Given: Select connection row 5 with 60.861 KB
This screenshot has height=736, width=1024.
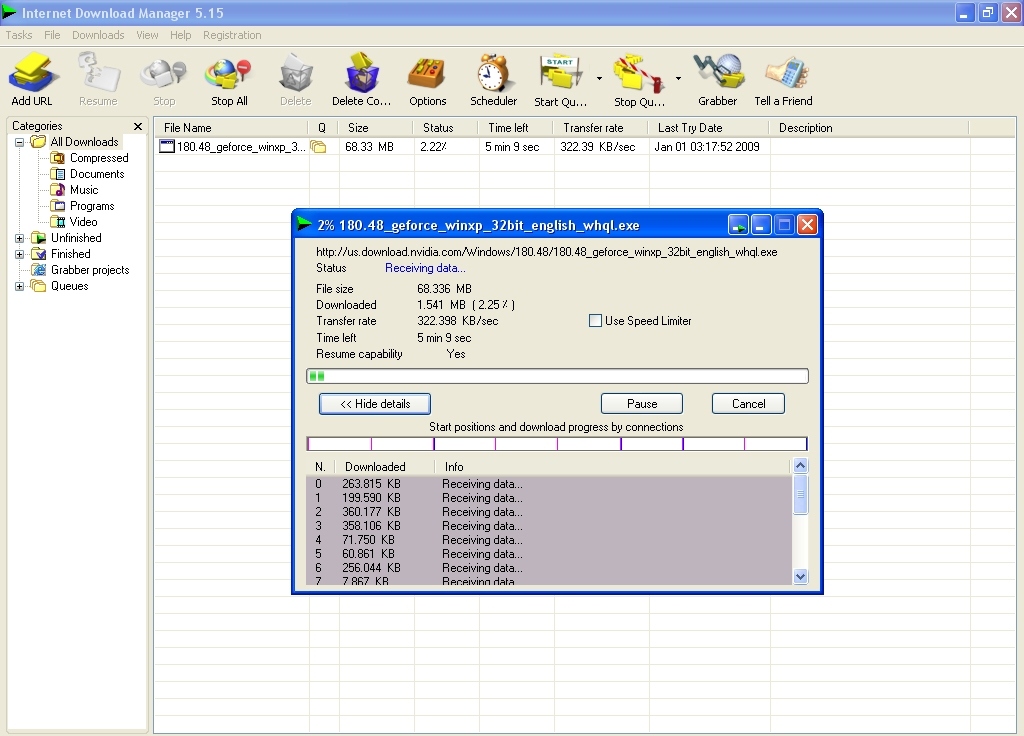Looking at the screenshot, I should (549, 554).
